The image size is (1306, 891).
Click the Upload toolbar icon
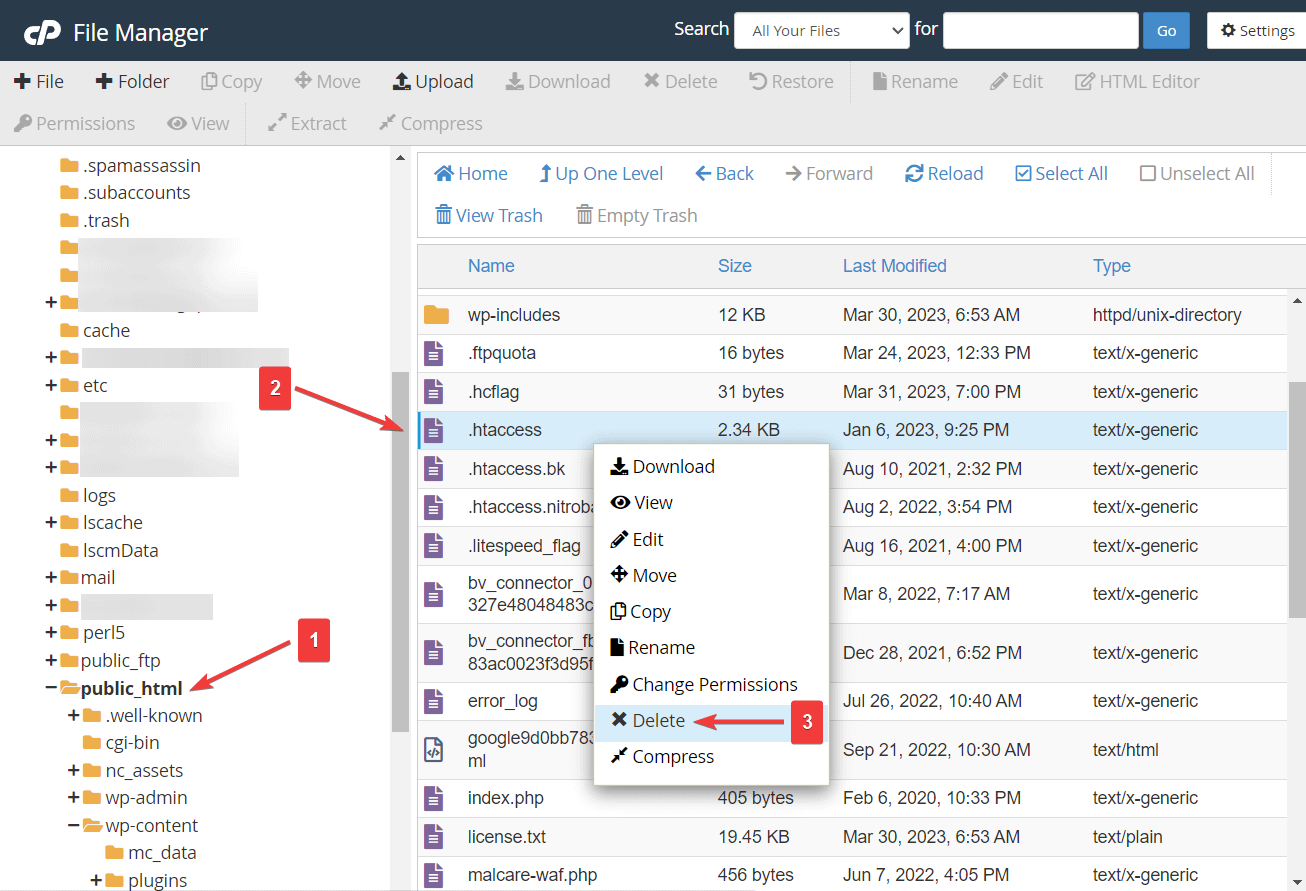click(x=401, y=82)
